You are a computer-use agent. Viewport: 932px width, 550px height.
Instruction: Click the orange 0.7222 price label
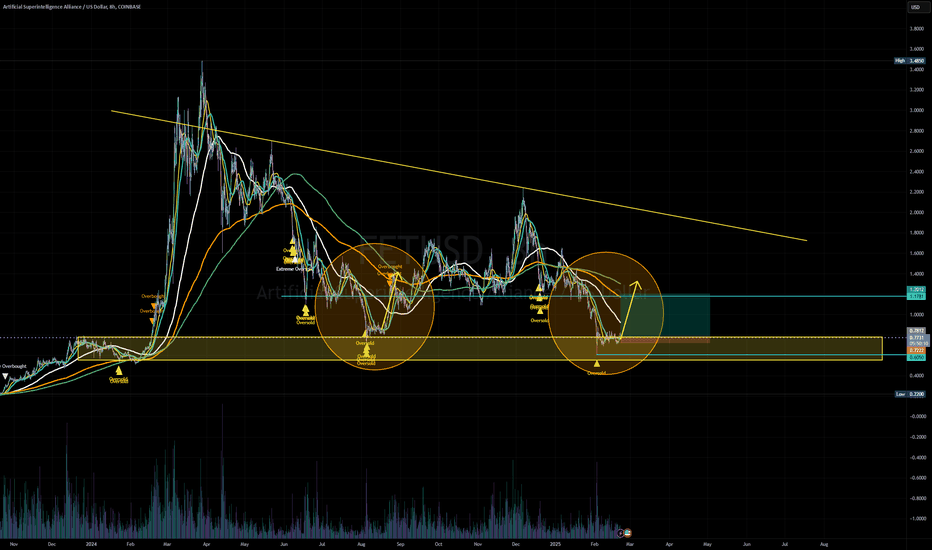(916, 351)
